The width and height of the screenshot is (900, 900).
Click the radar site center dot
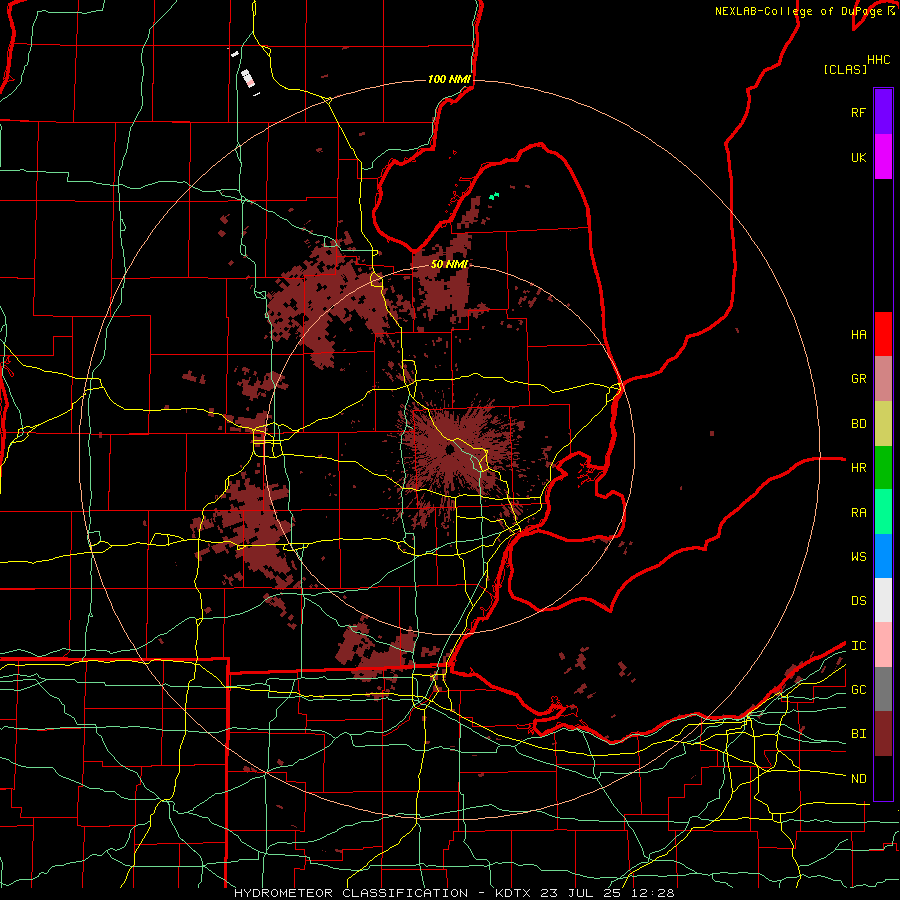(449, 449)
